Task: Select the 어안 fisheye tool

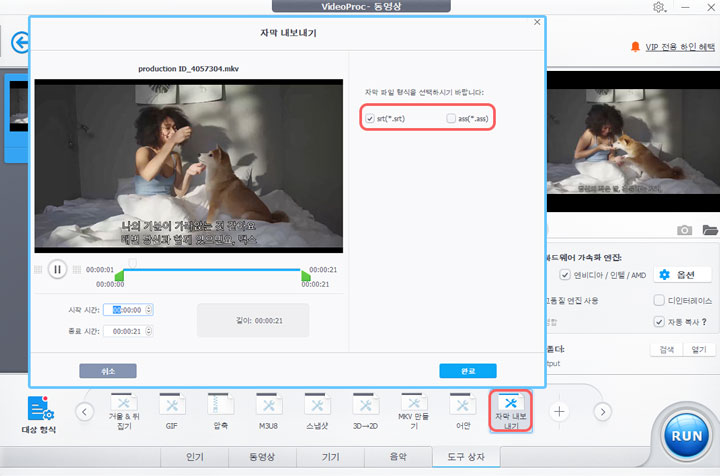Action: pyautogui.click(x=462, y=411)
